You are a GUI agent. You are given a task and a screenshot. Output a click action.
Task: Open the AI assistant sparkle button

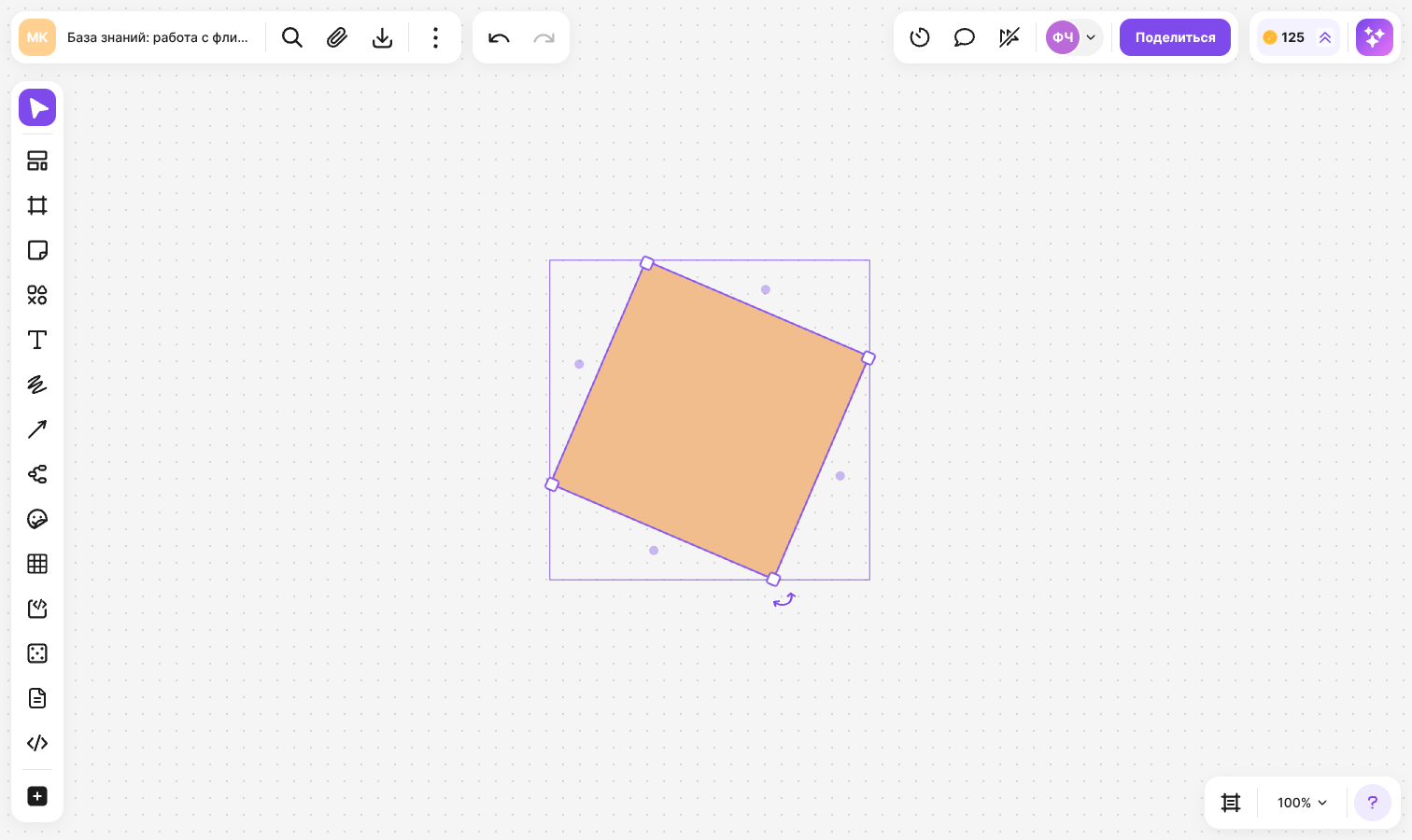click(1375, 37)
